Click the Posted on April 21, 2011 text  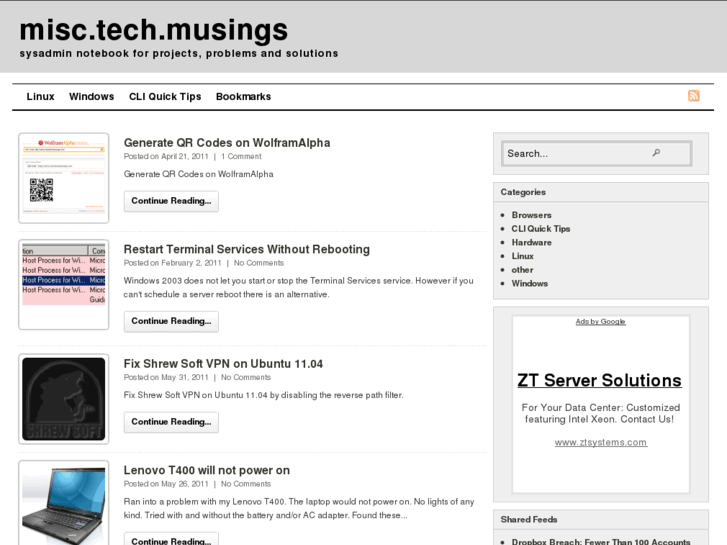click(166, 156)
